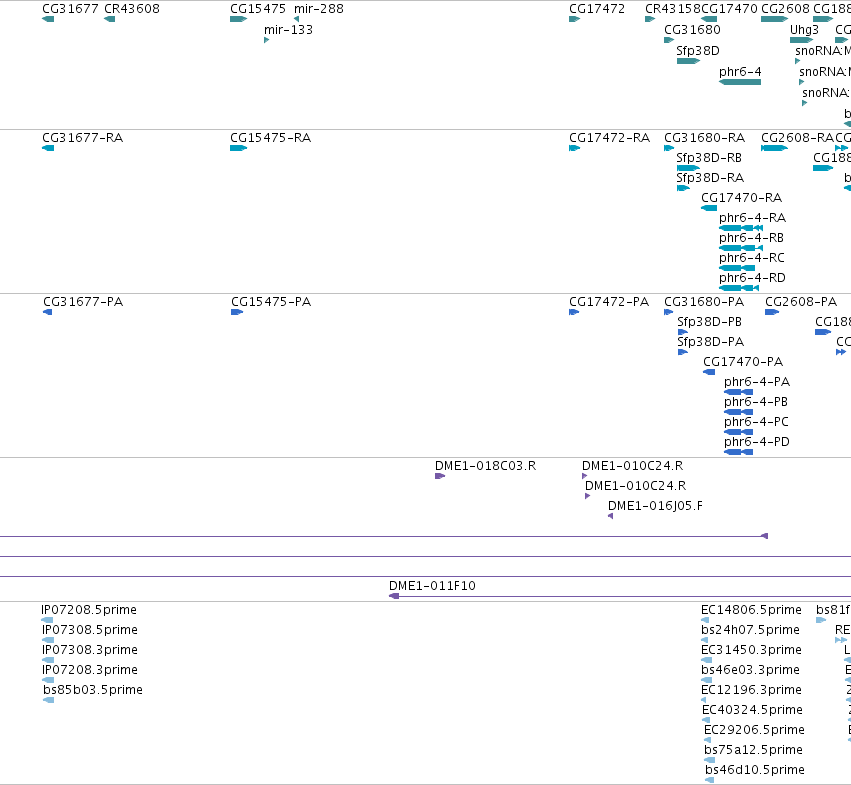The height and width of the screenshot is (785, 851).
Task: Click the Uhg3 gene arrow glyph
Action: click(801, 40)
